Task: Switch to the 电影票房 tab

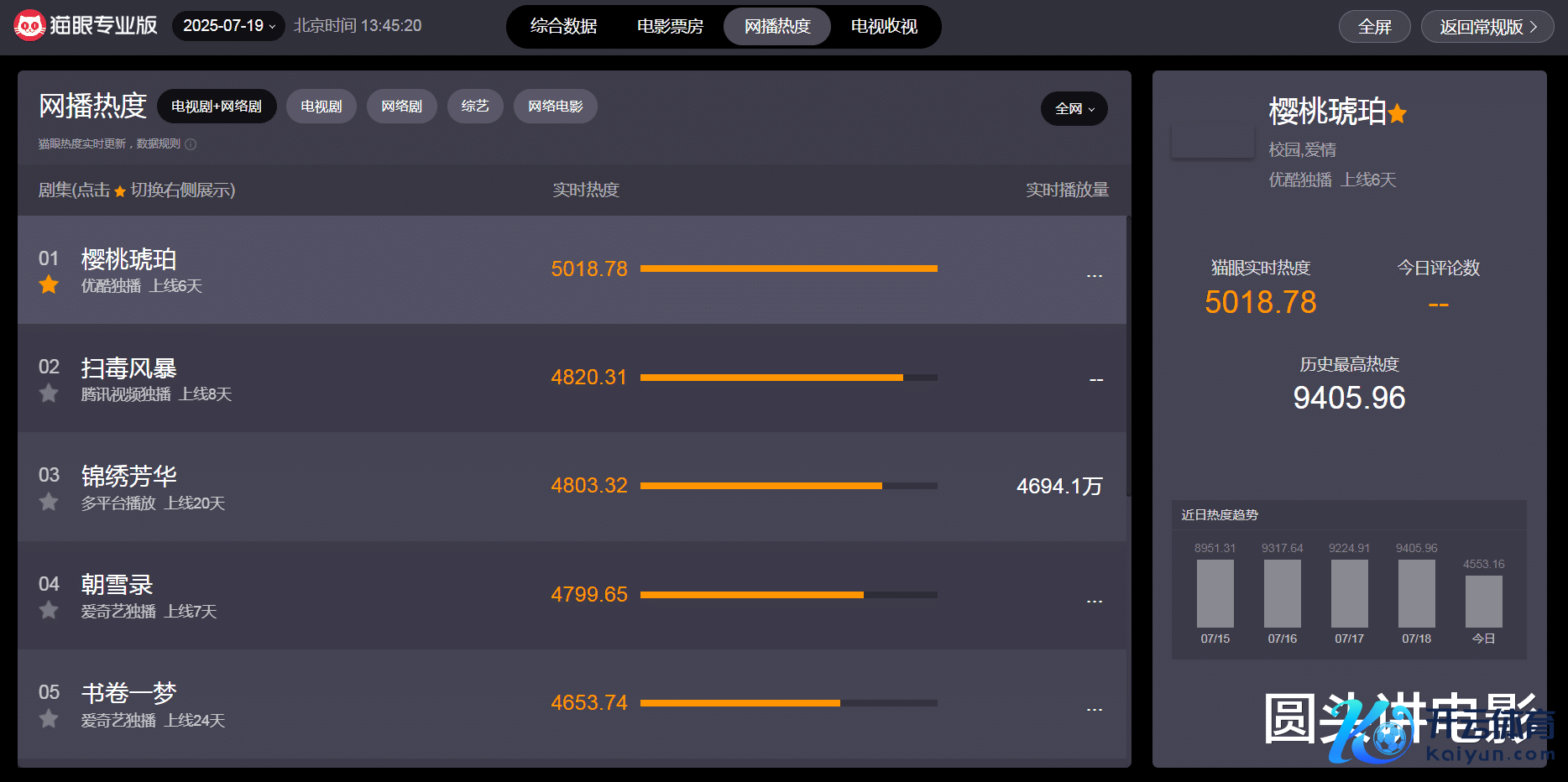Action: pos(670,27)
